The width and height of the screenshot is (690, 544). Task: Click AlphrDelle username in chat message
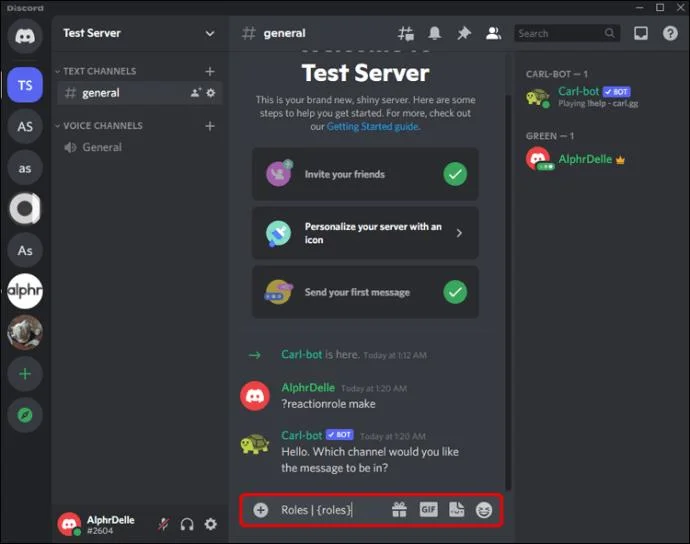point(308,388)
